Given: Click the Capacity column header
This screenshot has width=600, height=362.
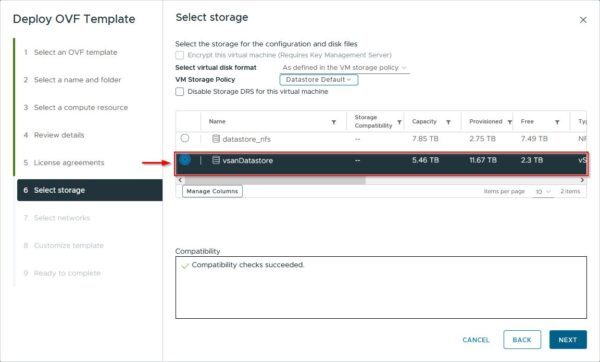Looking at the screenshot, I should click(x=424, y=121).
